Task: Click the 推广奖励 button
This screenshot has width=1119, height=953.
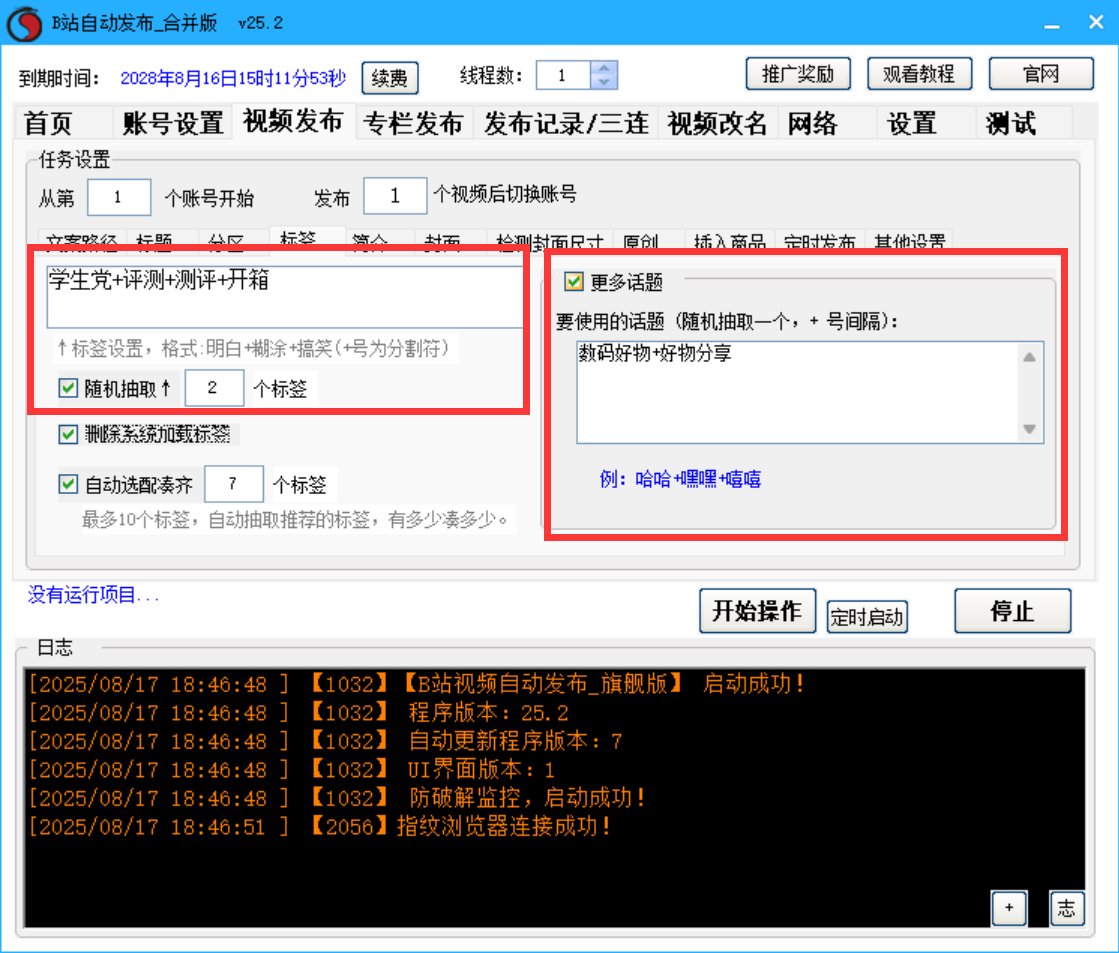Action: pos(798,74)
